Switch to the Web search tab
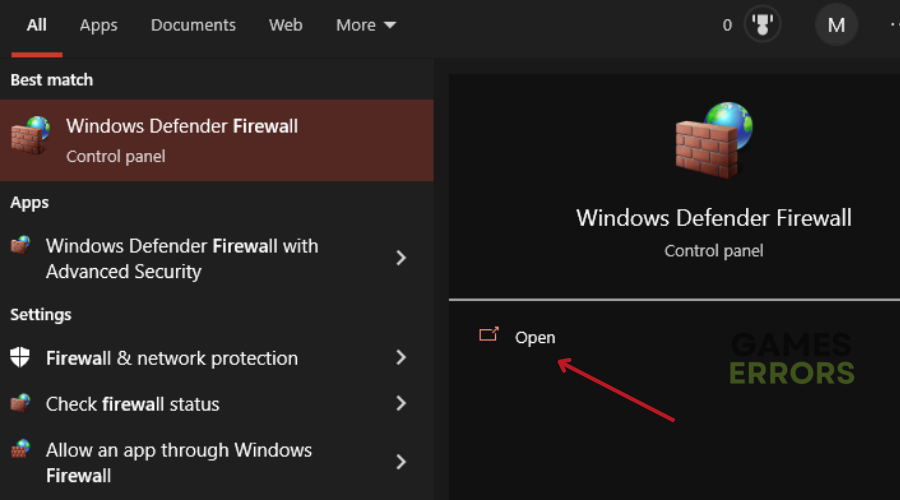This screenshot has width=900, height=500. tap(285, 25)
